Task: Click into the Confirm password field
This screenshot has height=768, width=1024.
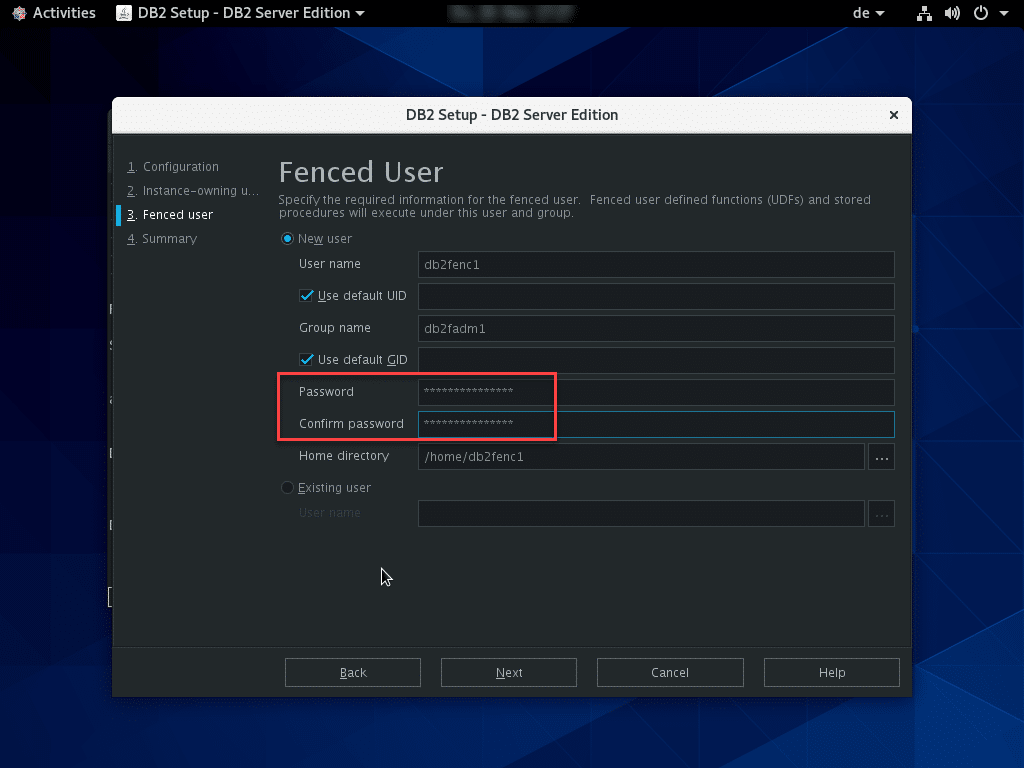Action: [655, 424]
